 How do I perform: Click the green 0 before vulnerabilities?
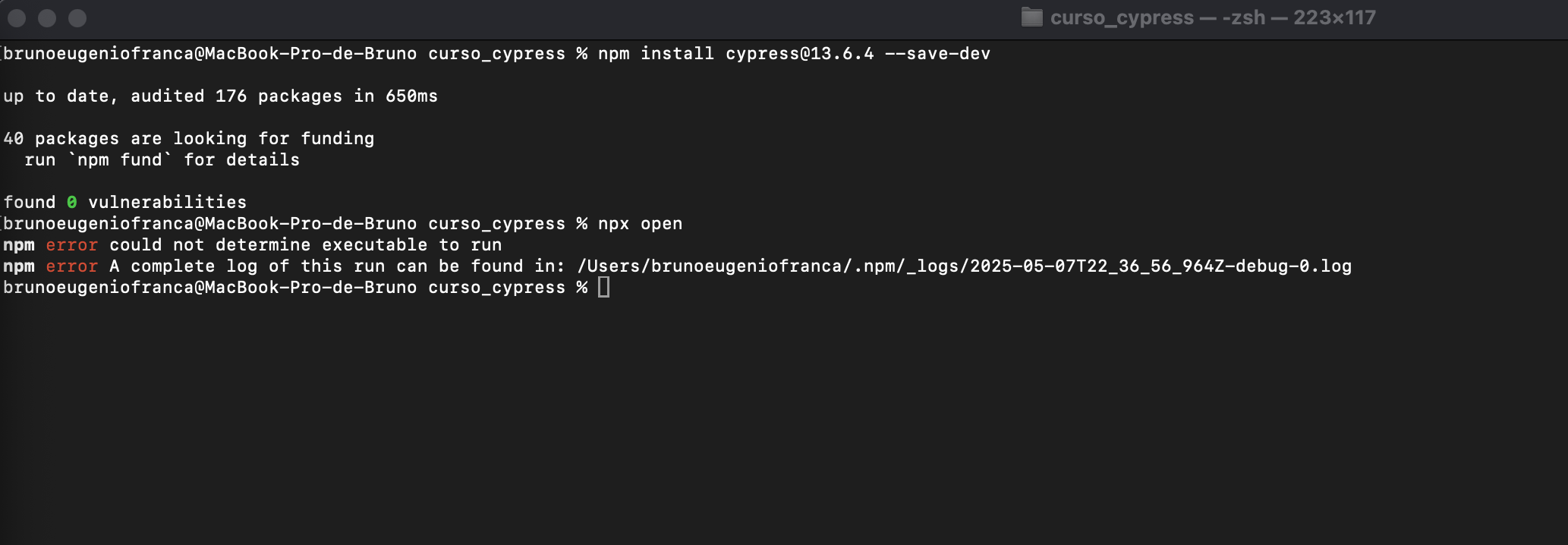coord(72,203)
